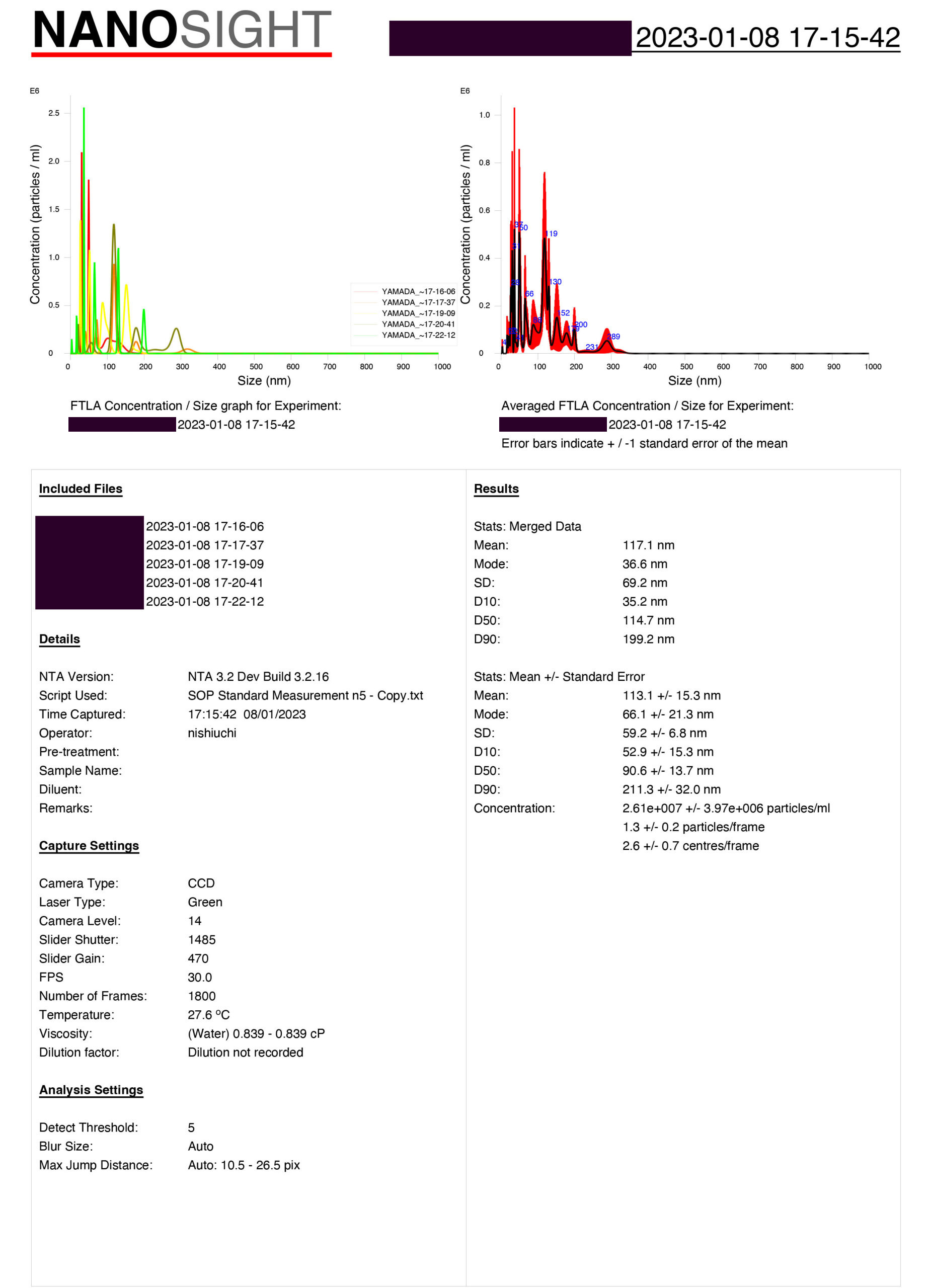Click detect threshold value '5'
Screen dimensions: 932x1288
pyautogui.click(x=191, y=1128)
